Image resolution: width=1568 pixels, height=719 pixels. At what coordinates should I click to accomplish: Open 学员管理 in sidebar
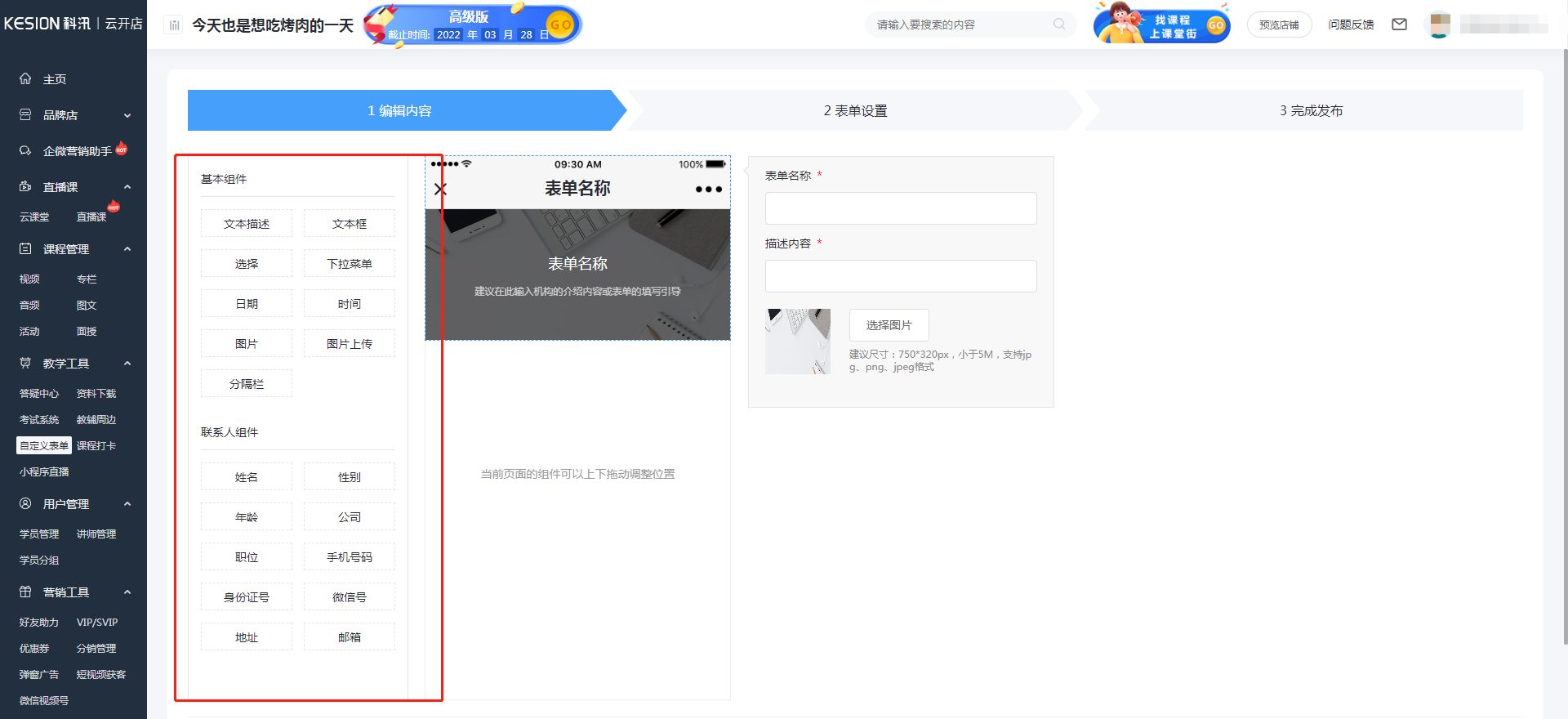(39, 534)
